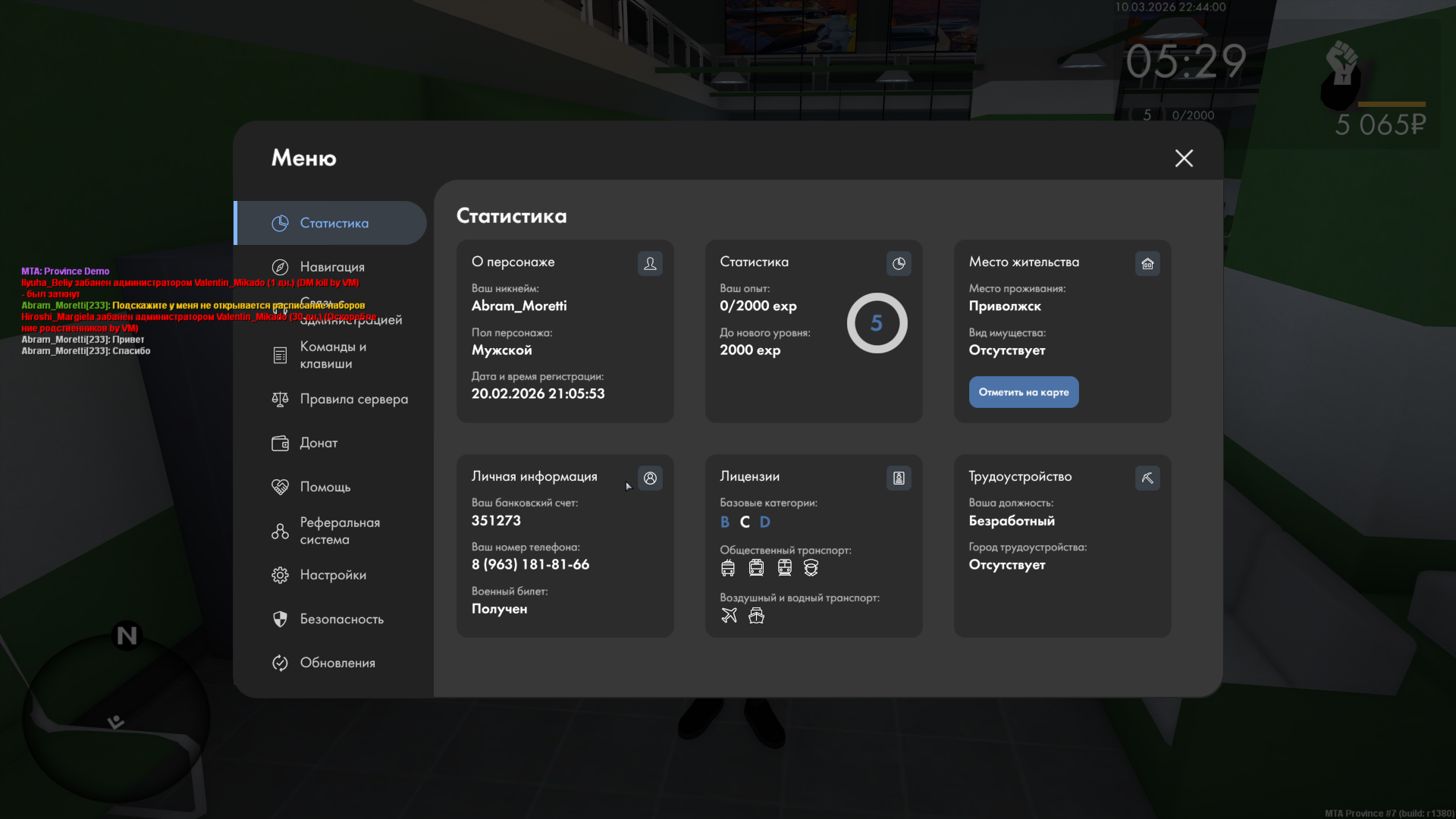
Task: Go to the Донат section
Action: click(x=318, y=443)
